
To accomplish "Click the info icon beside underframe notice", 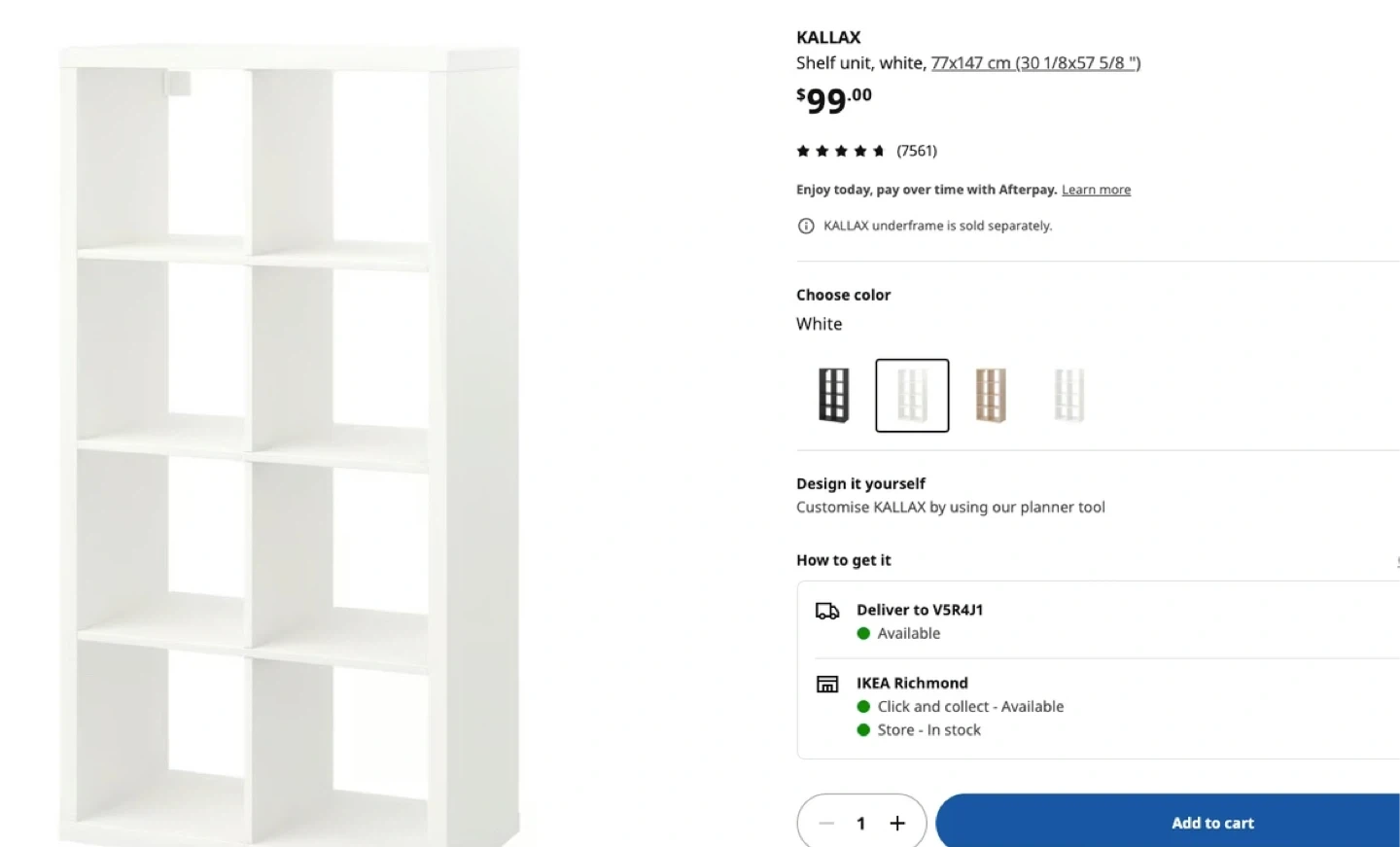I will [x=806, y=227].
